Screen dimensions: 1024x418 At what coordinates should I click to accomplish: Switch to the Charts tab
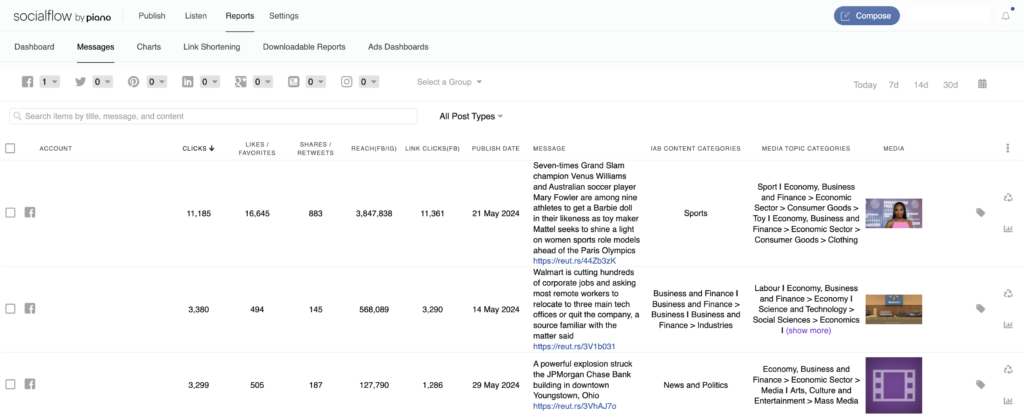(x=148, y=47)
